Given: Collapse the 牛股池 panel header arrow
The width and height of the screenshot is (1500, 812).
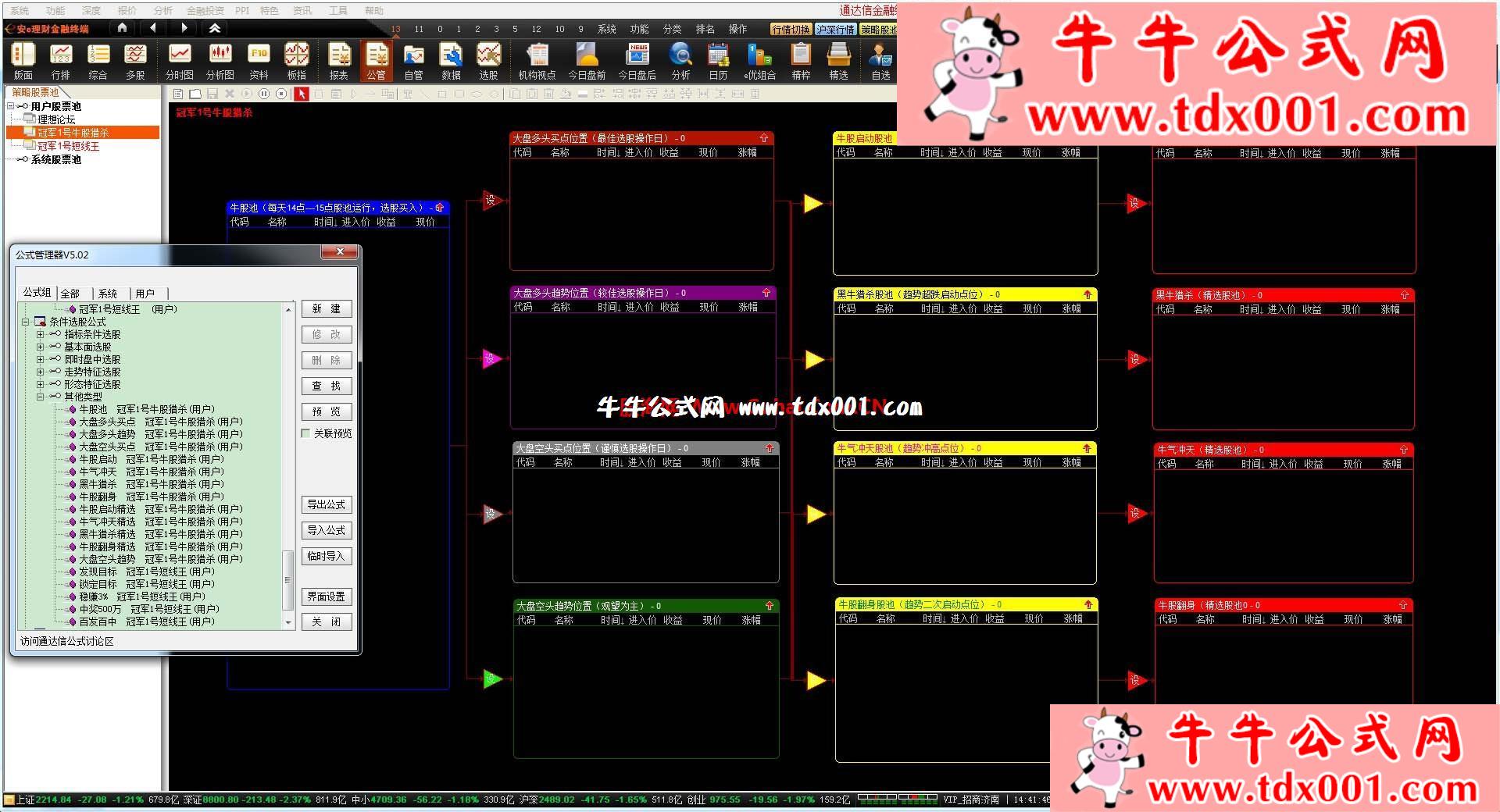Looking at the screenshot, I should pos(439,208).
